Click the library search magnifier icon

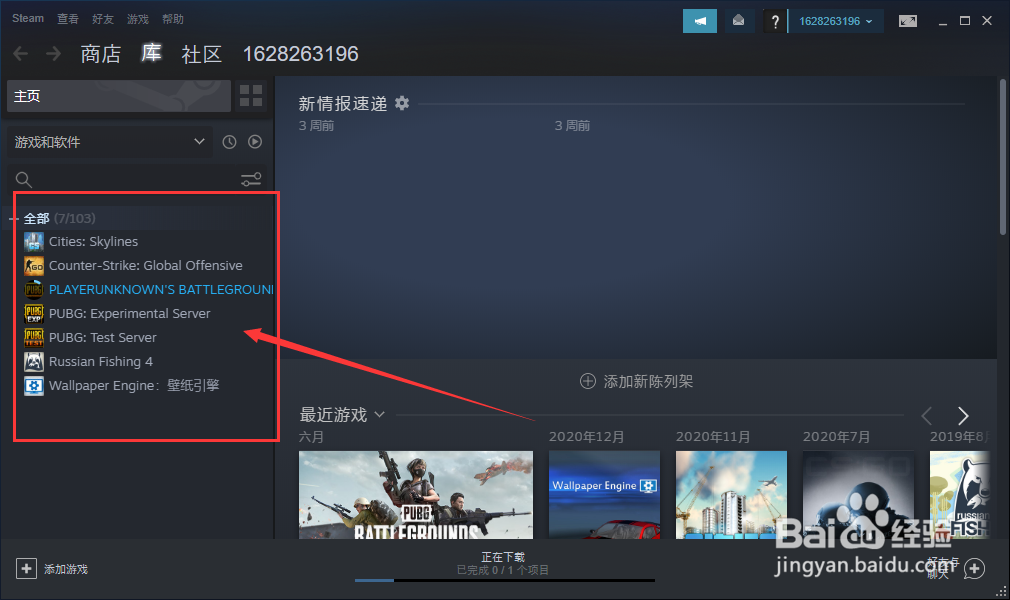(x=23, y=180)
